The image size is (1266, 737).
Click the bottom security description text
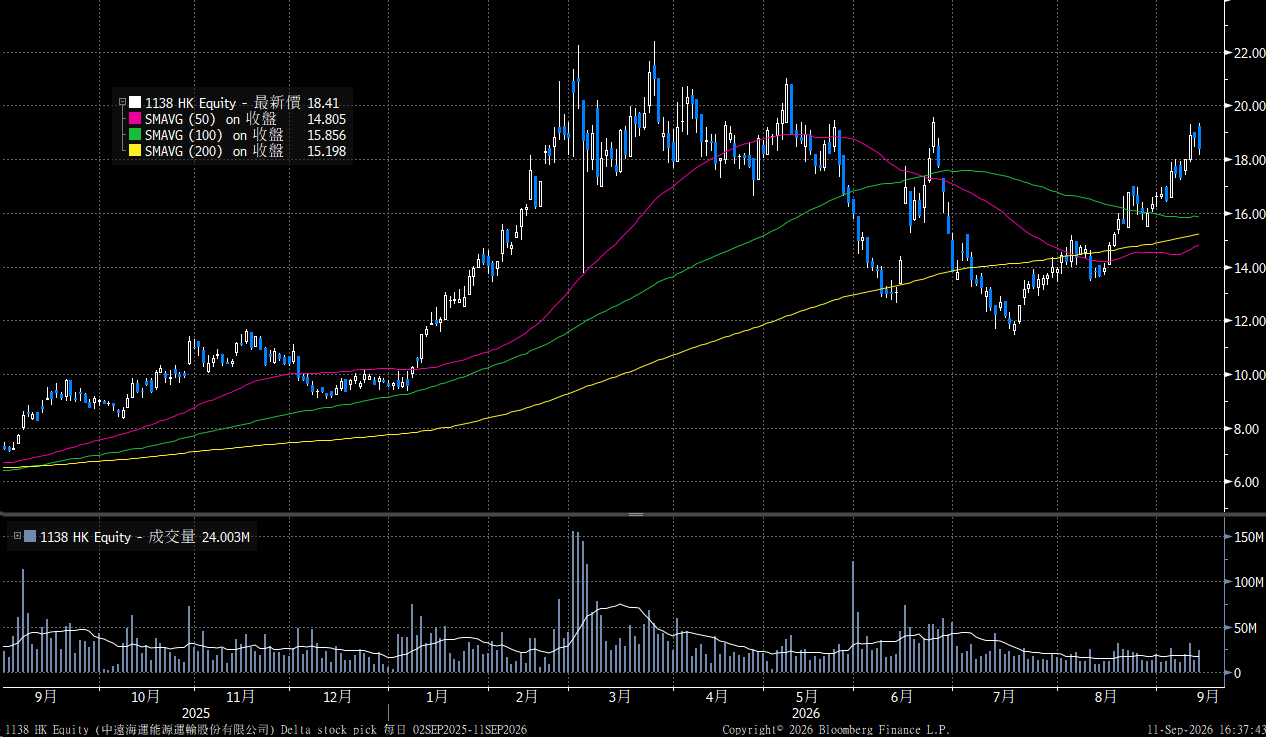[x=264, y=730]
